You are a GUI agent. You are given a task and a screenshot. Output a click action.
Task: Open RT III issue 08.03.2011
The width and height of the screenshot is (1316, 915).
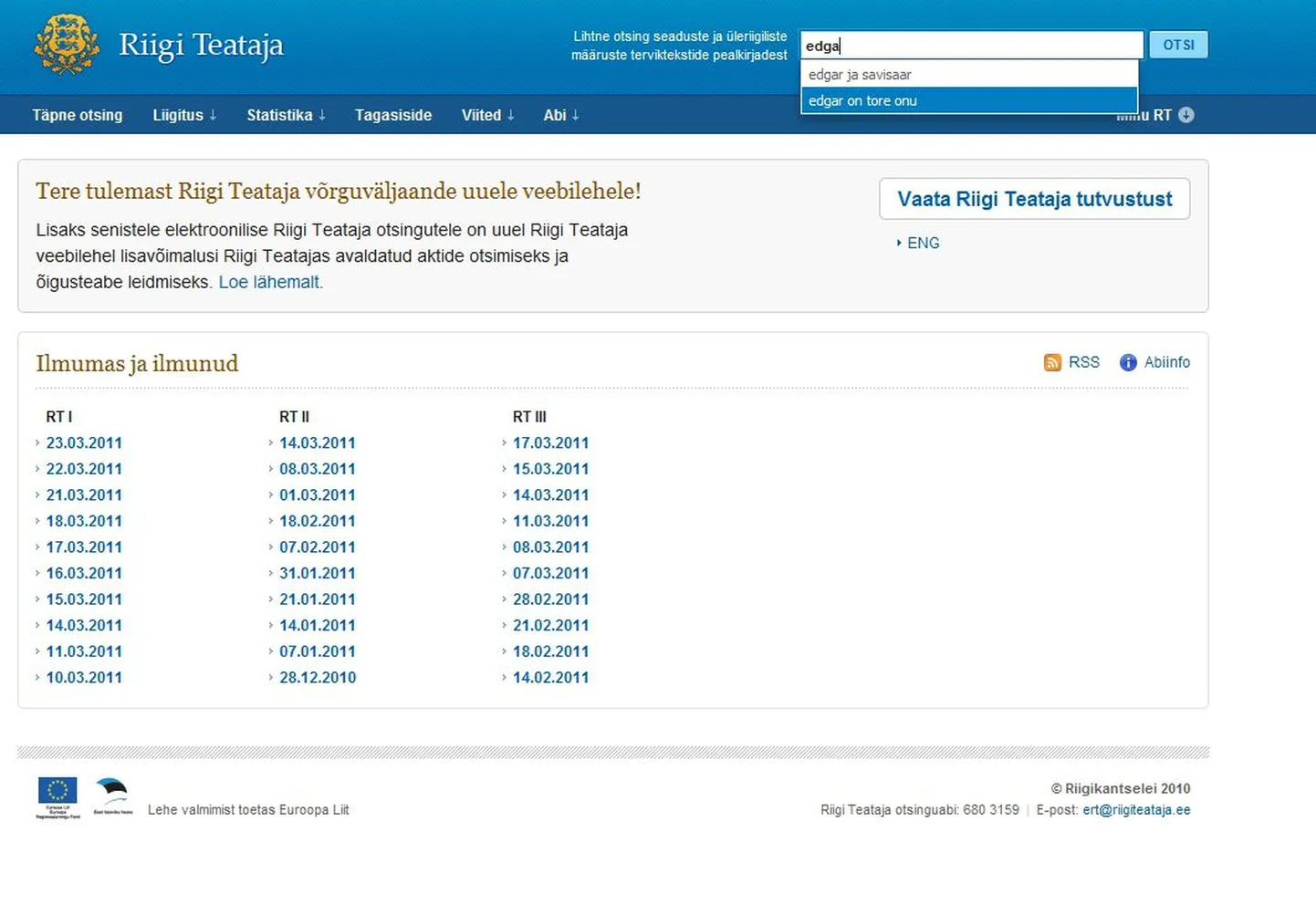coord(551,547)
